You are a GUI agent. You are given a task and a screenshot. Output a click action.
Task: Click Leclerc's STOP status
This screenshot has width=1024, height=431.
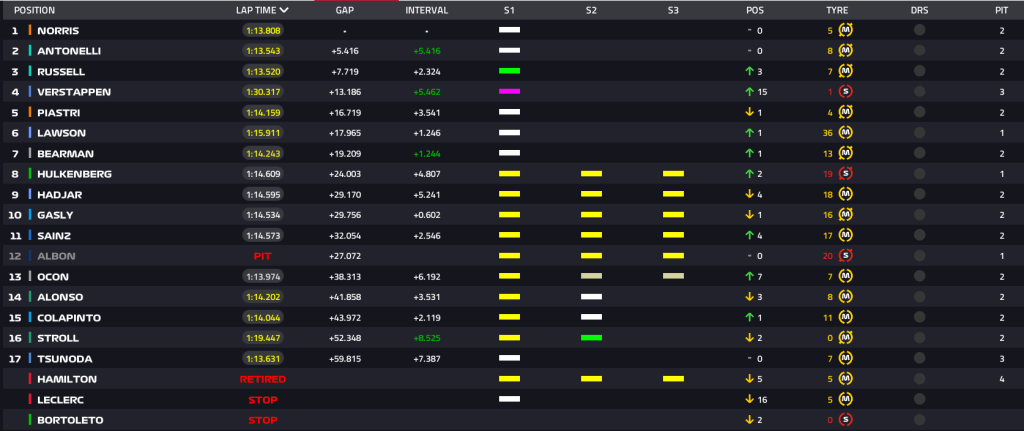pos(263,400)
